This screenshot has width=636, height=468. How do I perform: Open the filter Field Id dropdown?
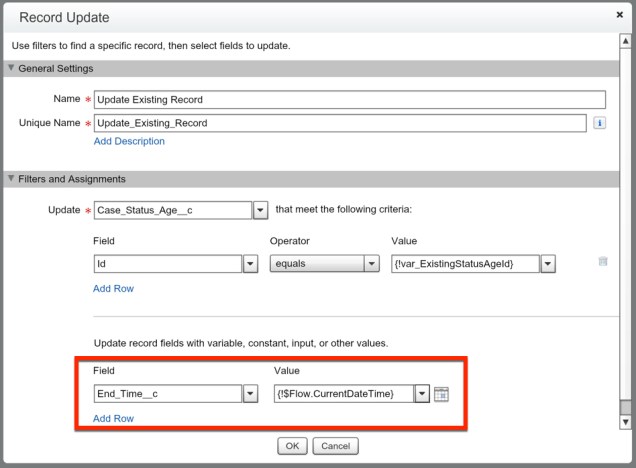(x=251, y=264)
